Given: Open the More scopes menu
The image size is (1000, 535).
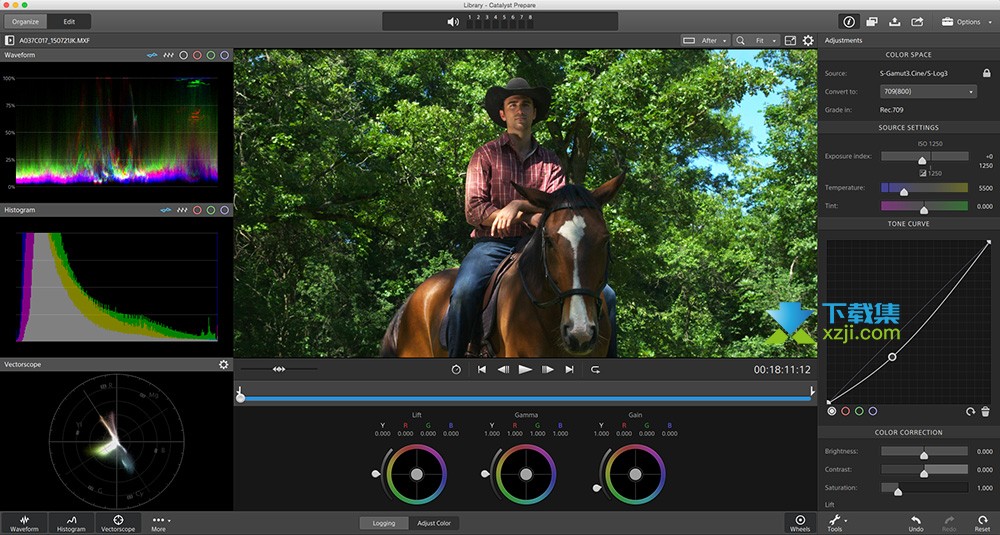Looking at the screenshot, I should click(x=159, y=523).
